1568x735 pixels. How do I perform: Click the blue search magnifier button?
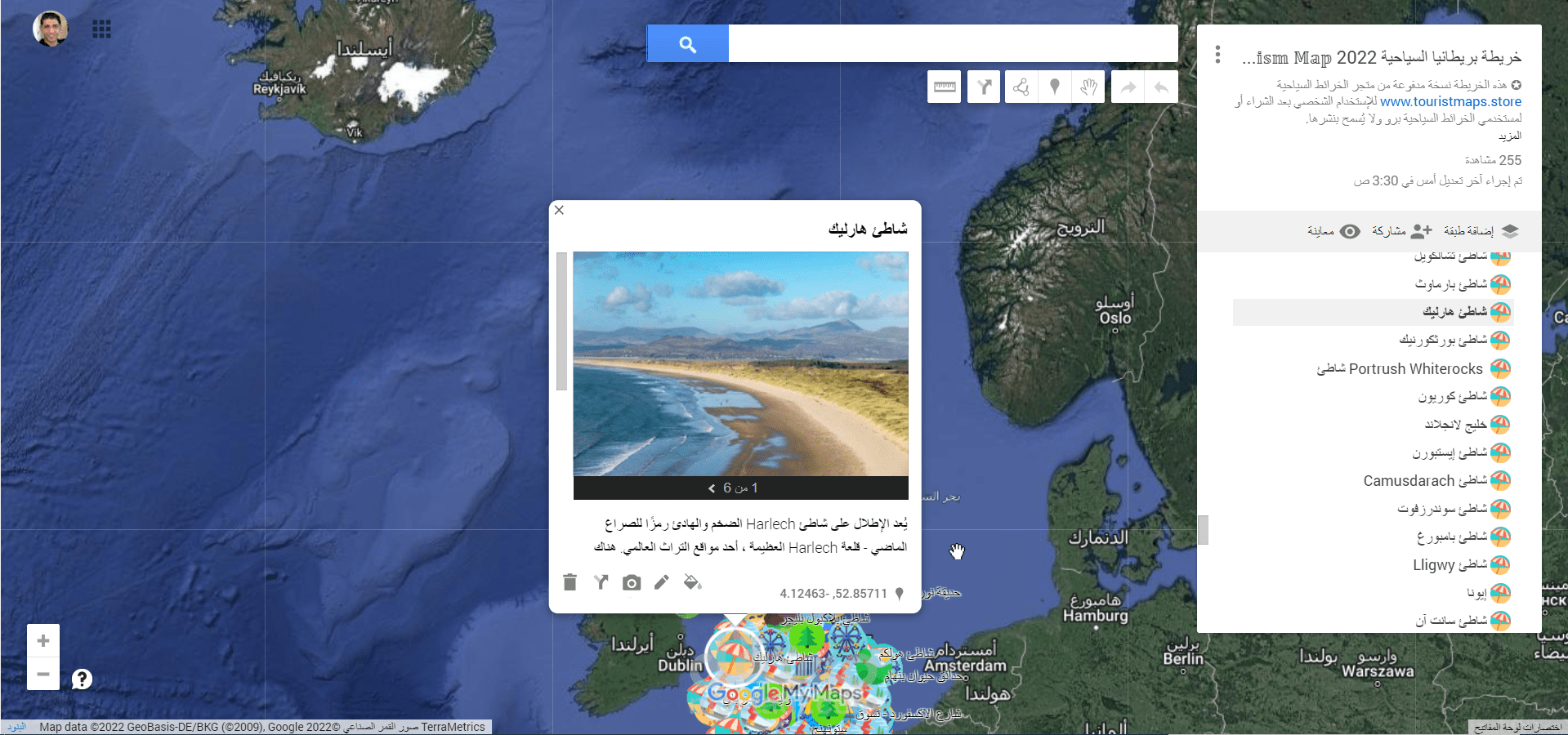(687, 44)
